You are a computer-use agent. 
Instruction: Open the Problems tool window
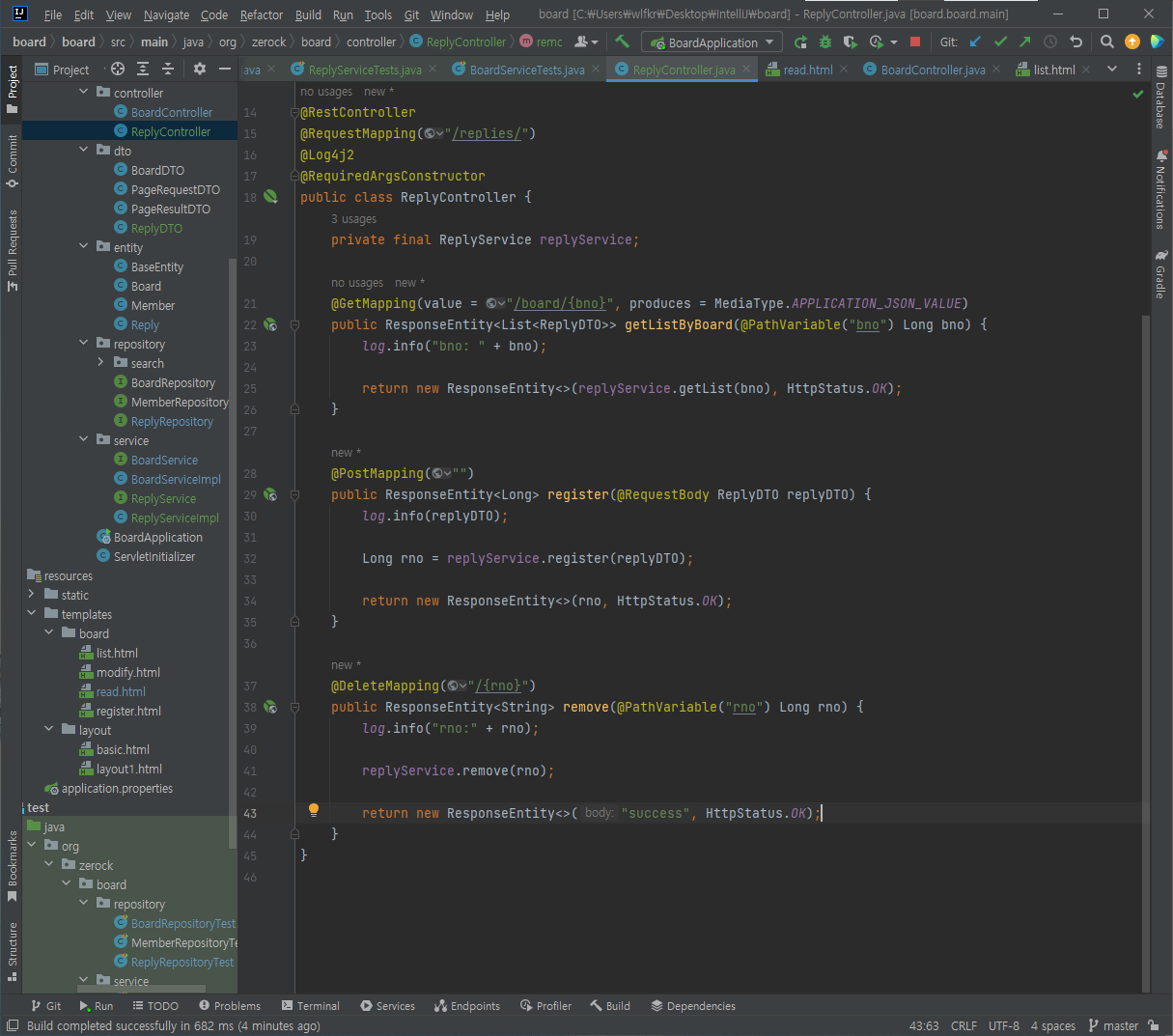point(229,1005)
